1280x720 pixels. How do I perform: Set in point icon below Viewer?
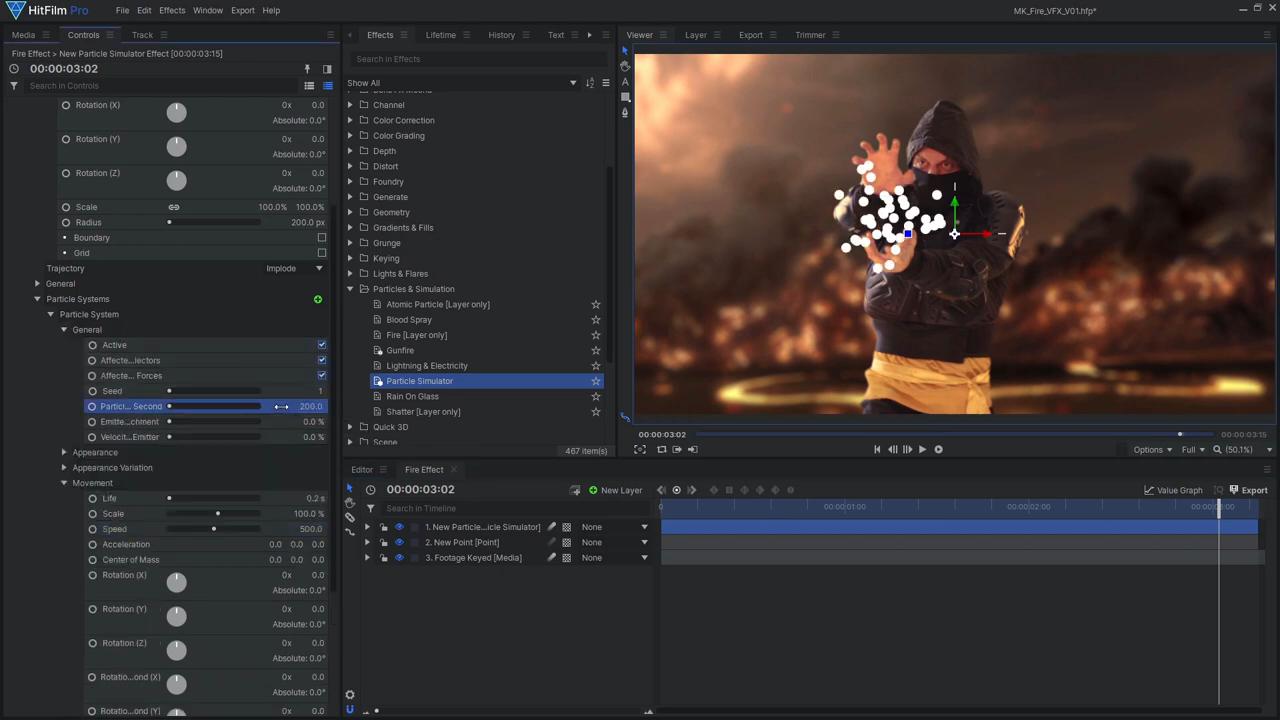coord(677,450)
